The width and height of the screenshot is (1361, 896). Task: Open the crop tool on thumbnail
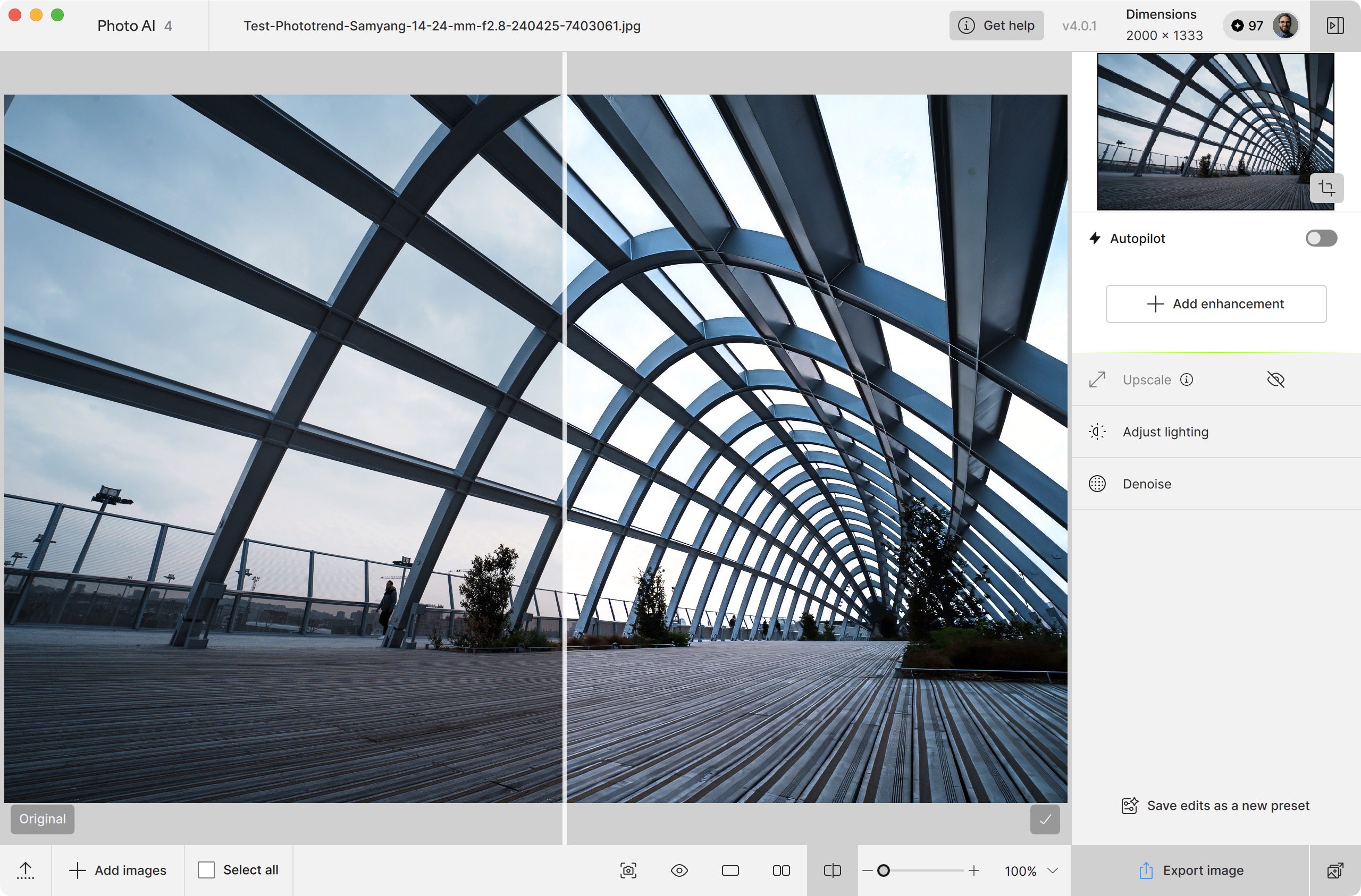pyautogui.click(x=1326, y=188)
